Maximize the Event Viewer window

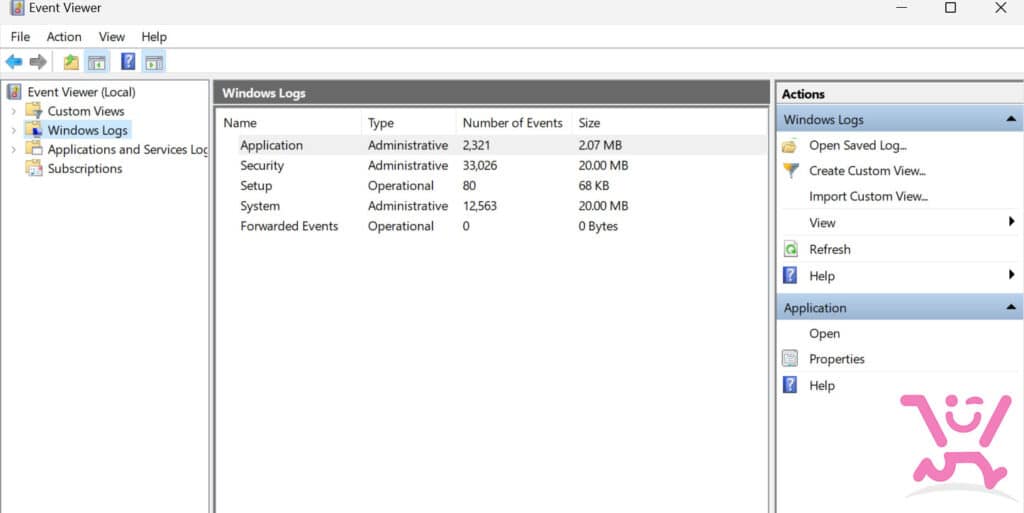[951, 8]
